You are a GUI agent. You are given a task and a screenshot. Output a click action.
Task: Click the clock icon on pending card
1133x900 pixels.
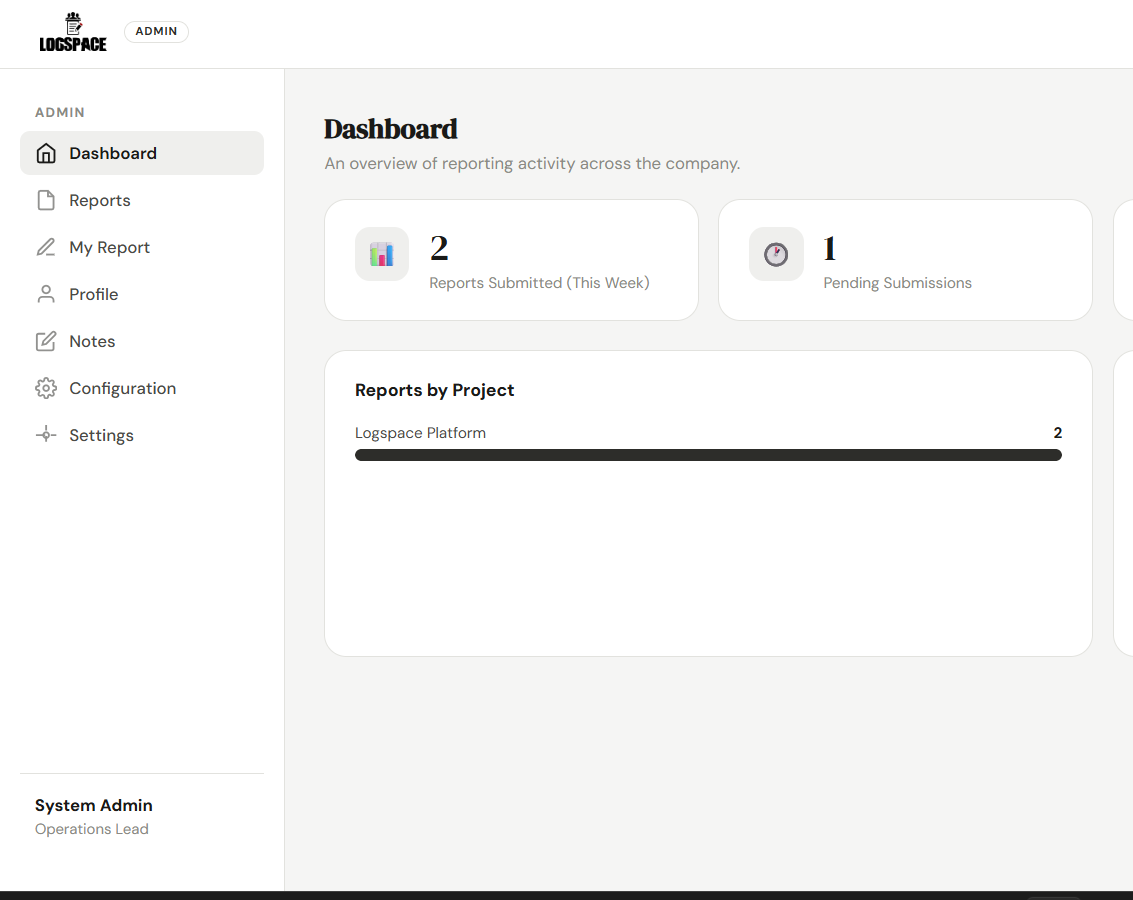pyautogui.click(x=776, y=254)
